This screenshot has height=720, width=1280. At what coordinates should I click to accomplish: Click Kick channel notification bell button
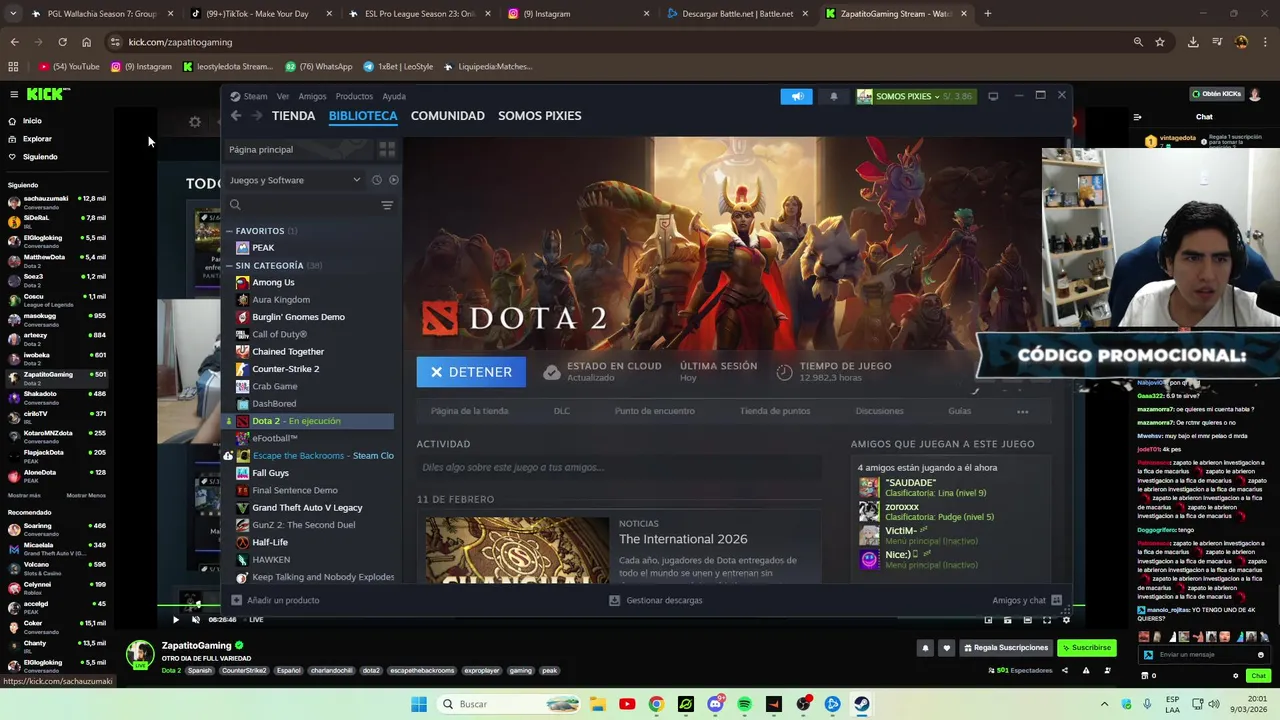[925, 648]
